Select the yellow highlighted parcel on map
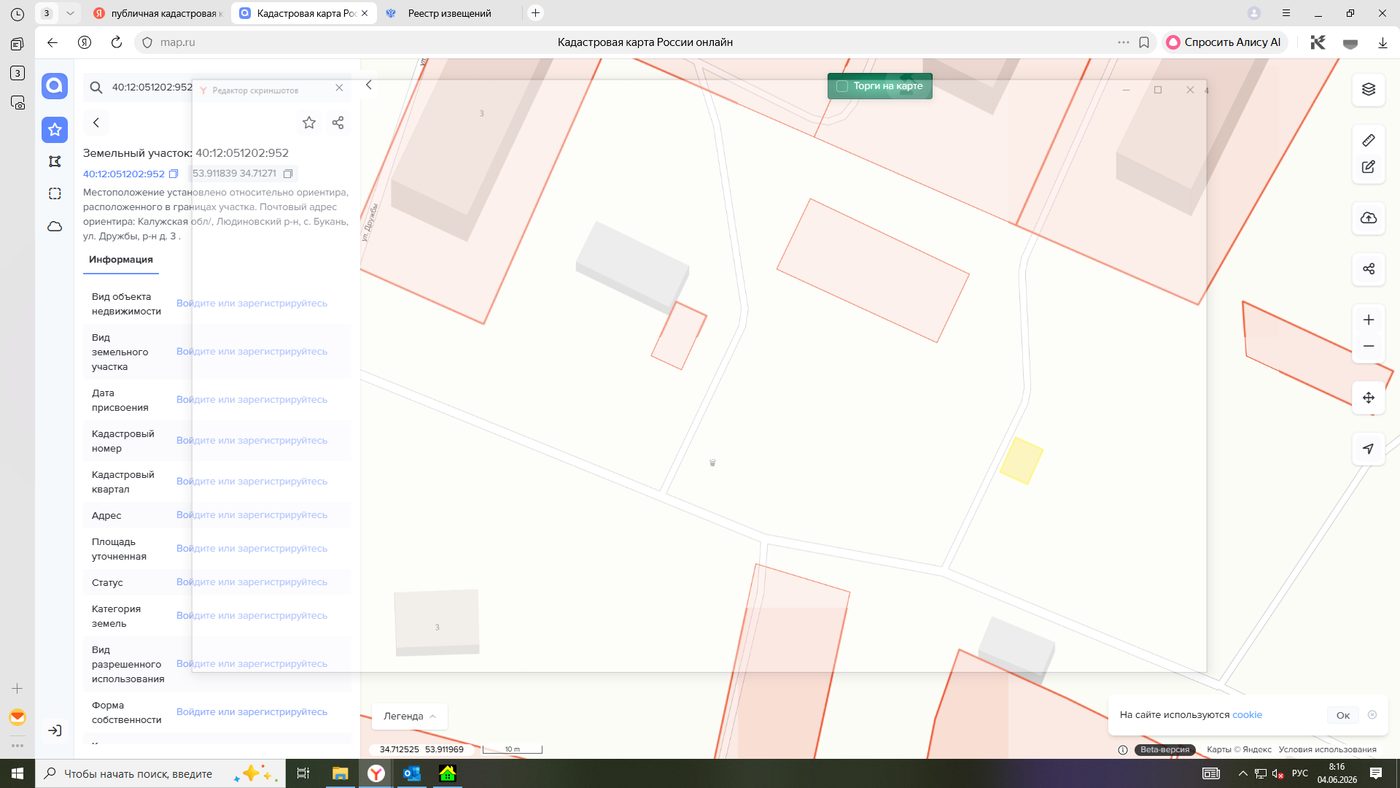The width and height of the screenshot is (1400, 788). 1021,460
